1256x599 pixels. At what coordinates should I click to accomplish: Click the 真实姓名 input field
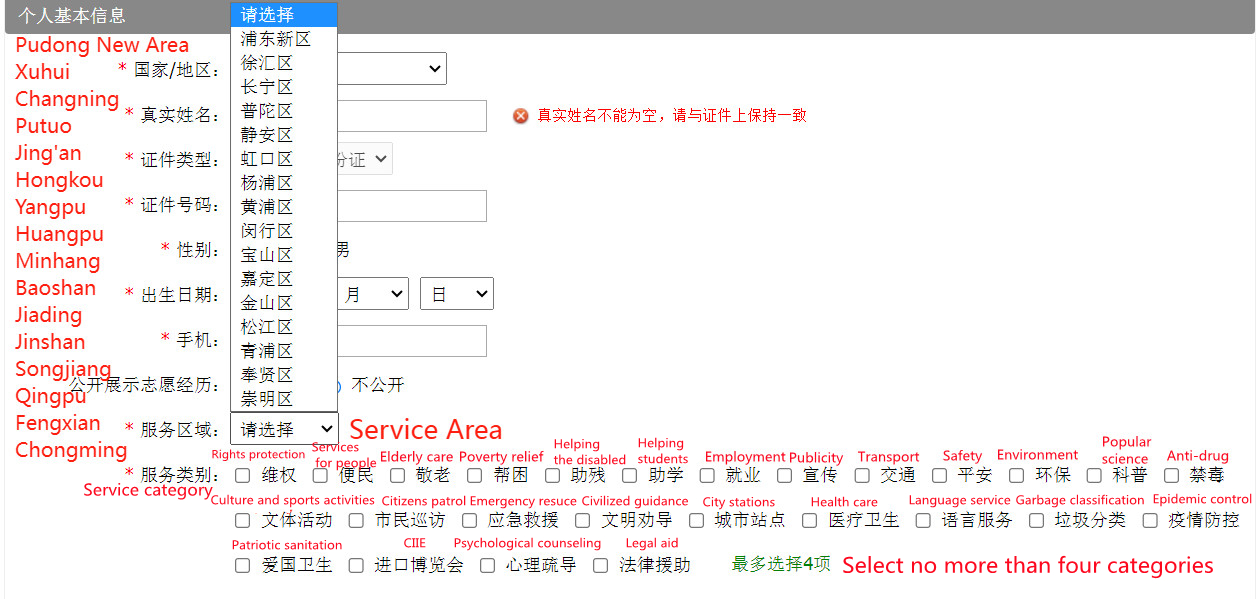(x=412, y=115)
